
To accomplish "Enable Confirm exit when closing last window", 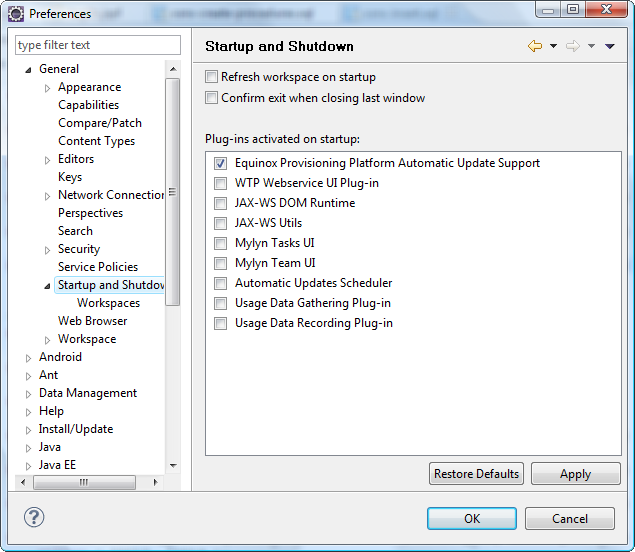I will click(211, 98).
